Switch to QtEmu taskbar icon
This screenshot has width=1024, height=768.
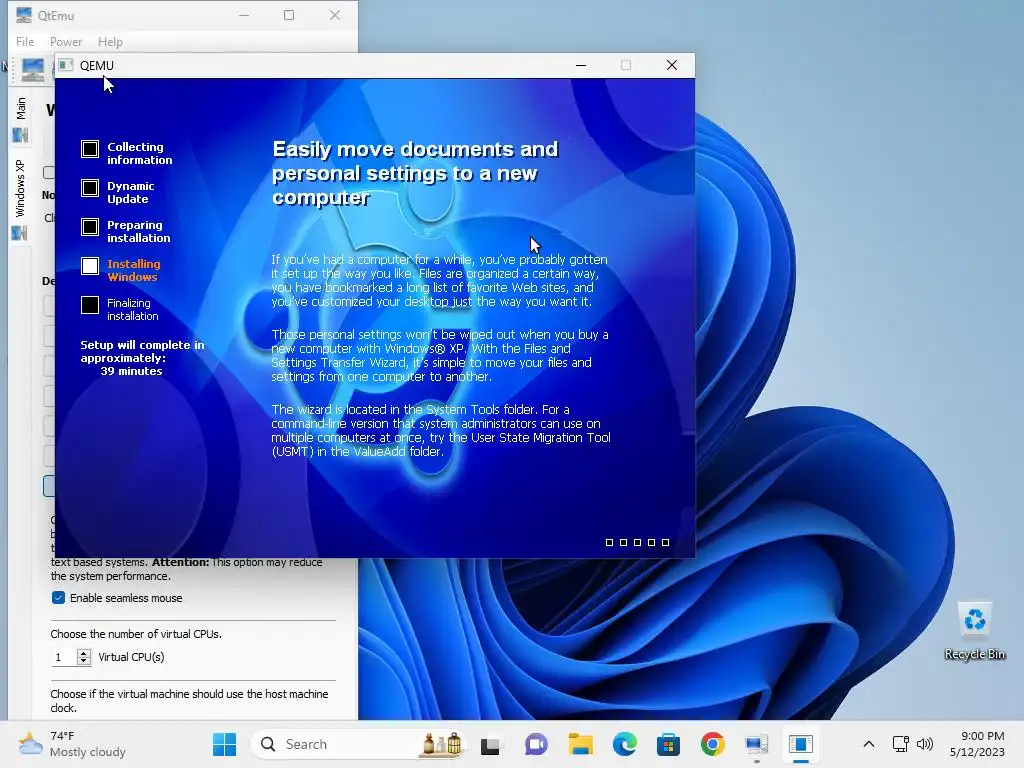pyautogui.click(x=756, y=744)
